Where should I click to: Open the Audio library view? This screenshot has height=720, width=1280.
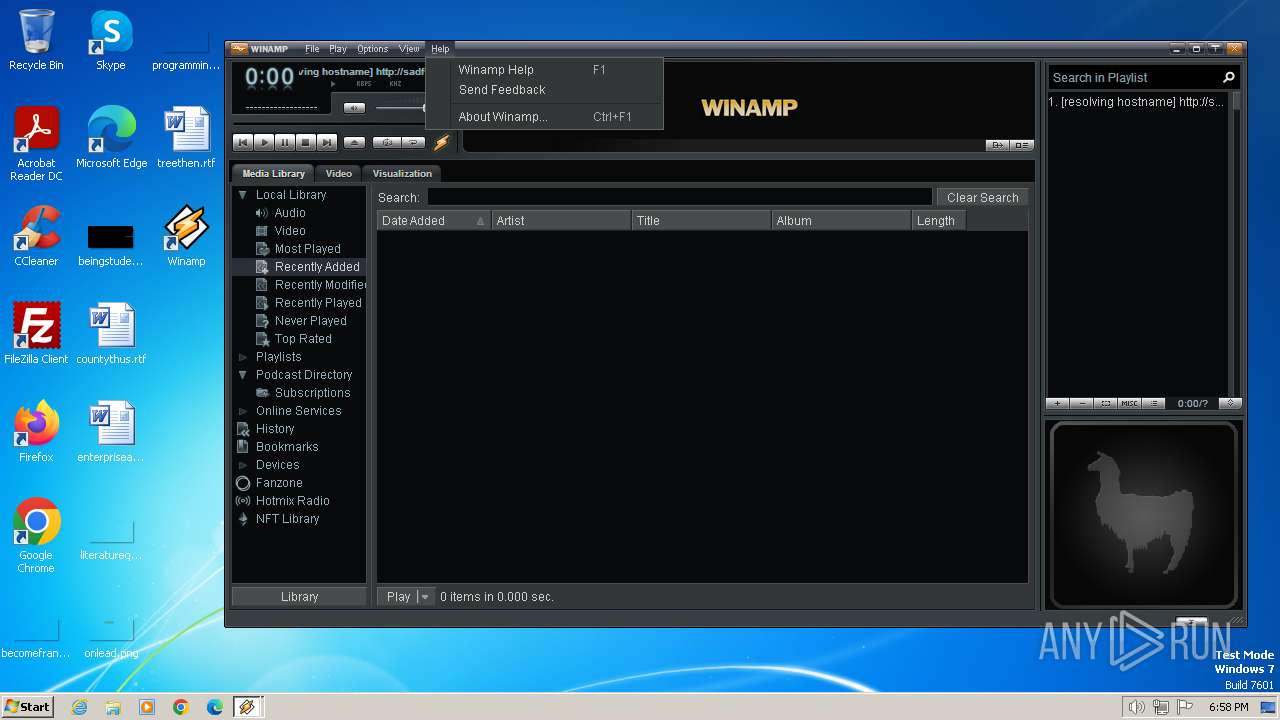[290, 213]
